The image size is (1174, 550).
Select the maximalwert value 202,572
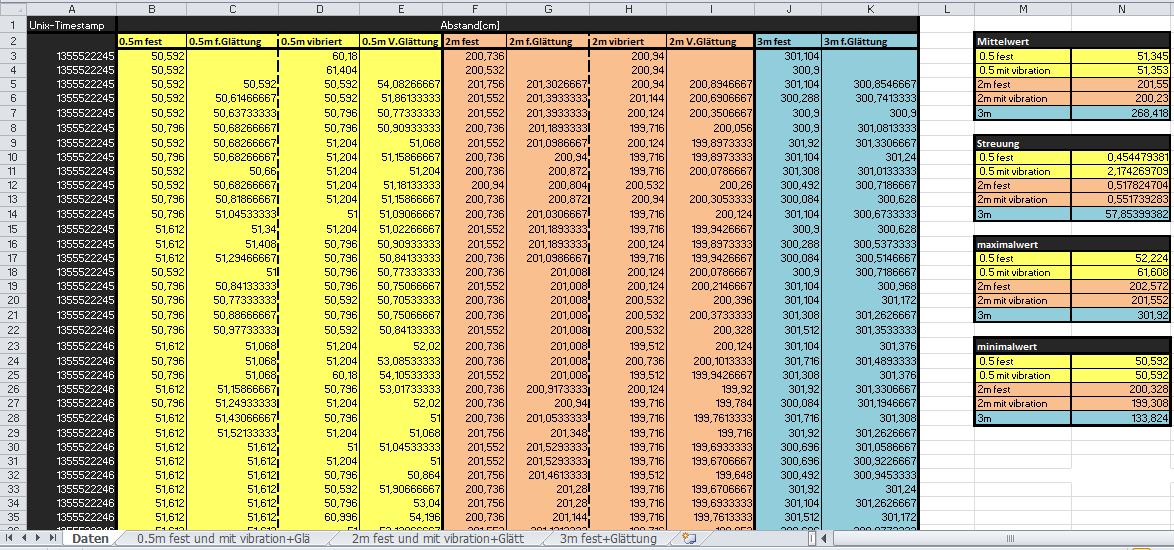click(x=1120, y=287)
